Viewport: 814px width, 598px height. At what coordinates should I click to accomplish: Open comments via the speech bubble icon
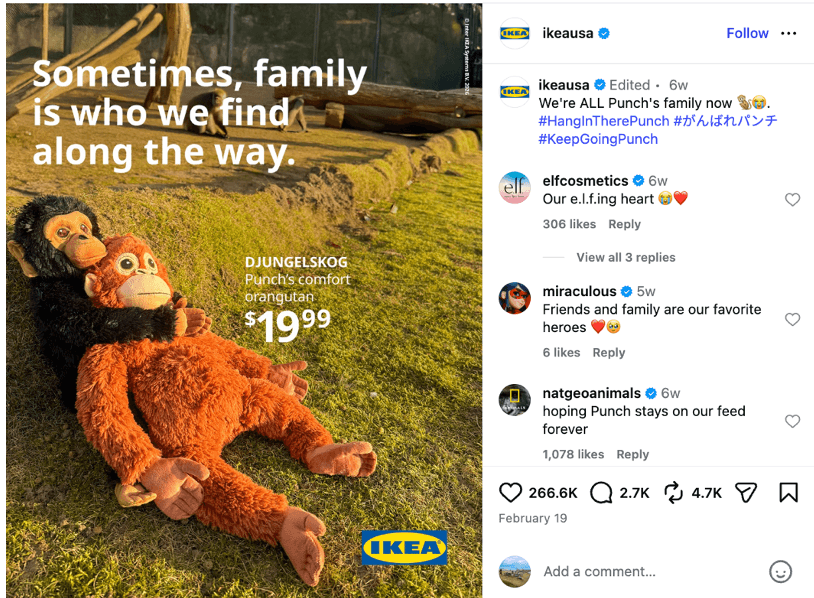coord(601,492)
